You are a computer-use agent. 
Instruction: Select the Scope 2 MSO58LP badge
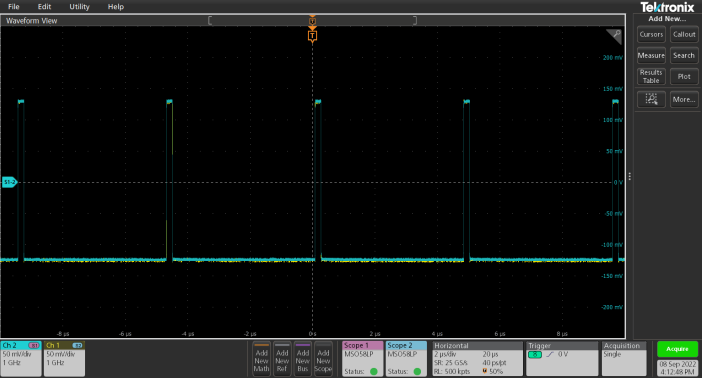(x=407, y=358)
